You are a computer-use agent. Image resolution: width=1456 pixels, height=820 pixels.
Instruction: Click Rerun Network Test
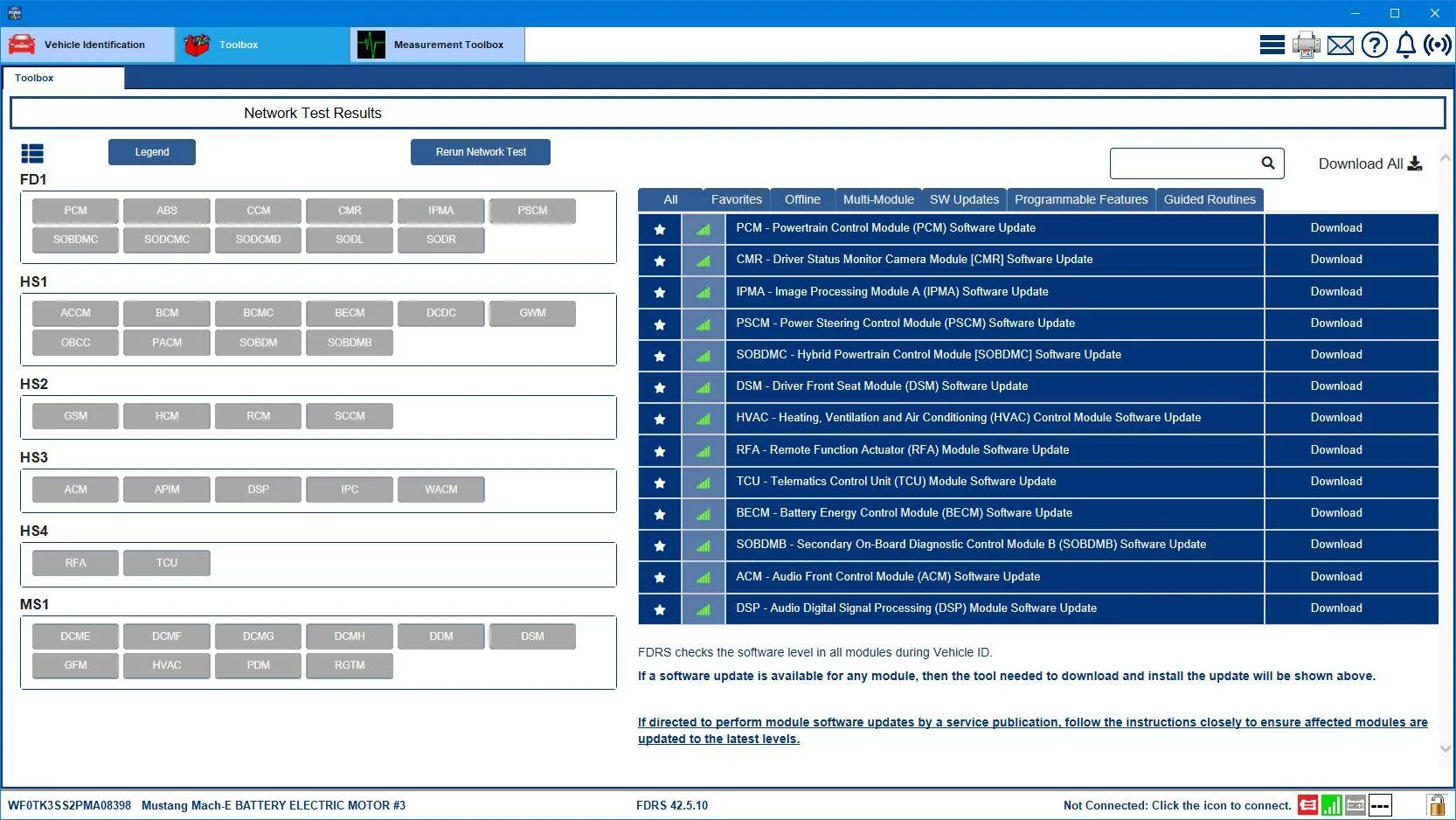click(481, 152)
